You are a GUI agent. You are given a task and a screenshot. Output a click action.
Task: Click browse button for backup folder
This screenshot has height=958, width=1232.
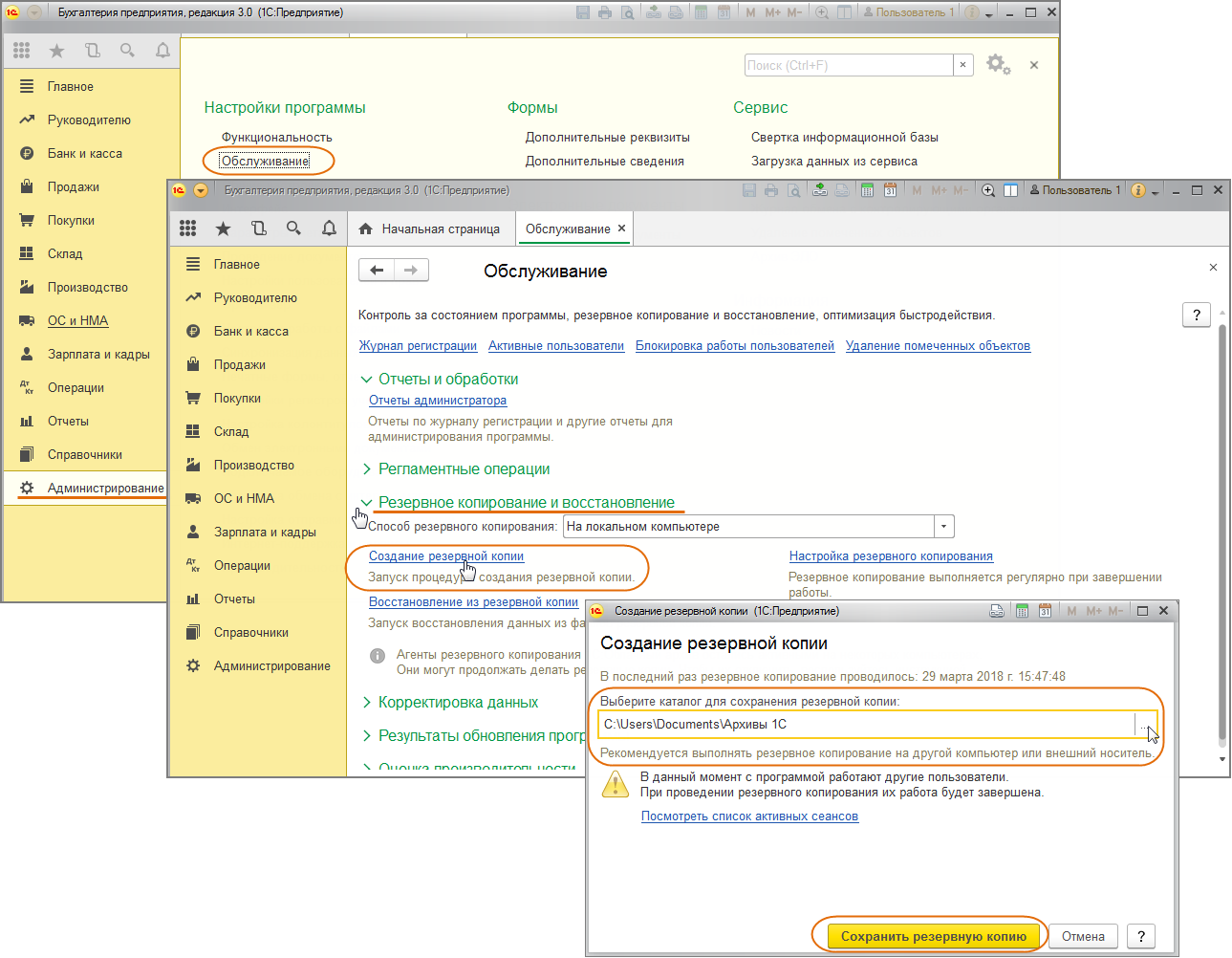pos(1143,725)
